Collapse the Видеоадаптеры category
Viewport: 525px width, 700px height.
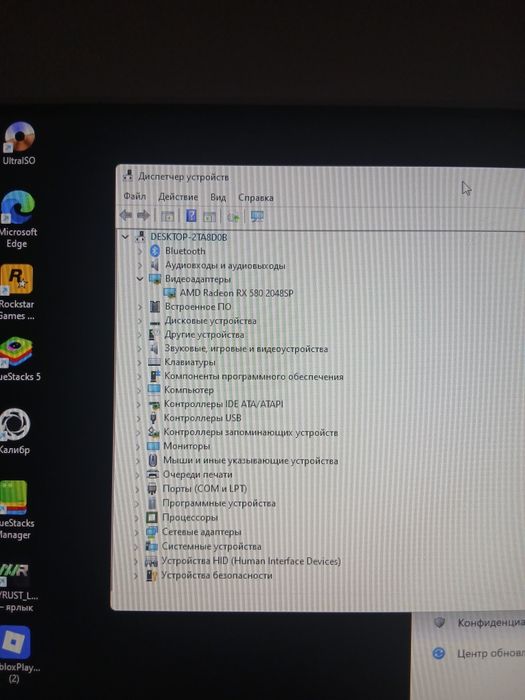click(140, 279)
